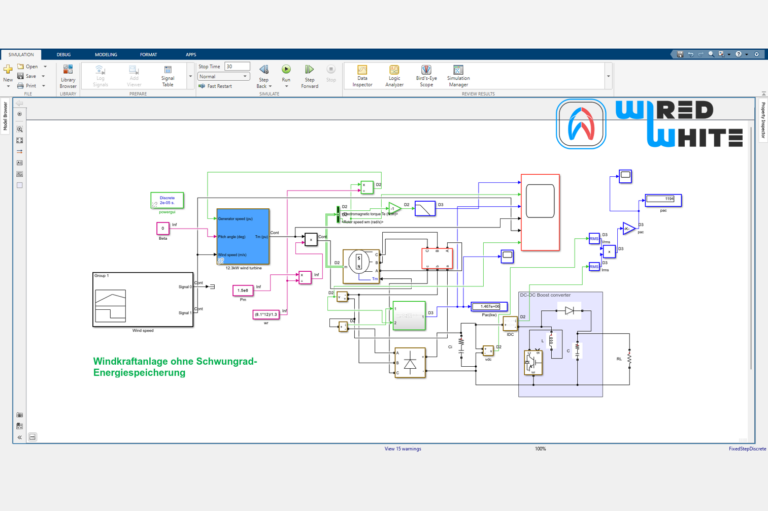
Task: Click the quick-access undo icon
Action: [691, 54]
